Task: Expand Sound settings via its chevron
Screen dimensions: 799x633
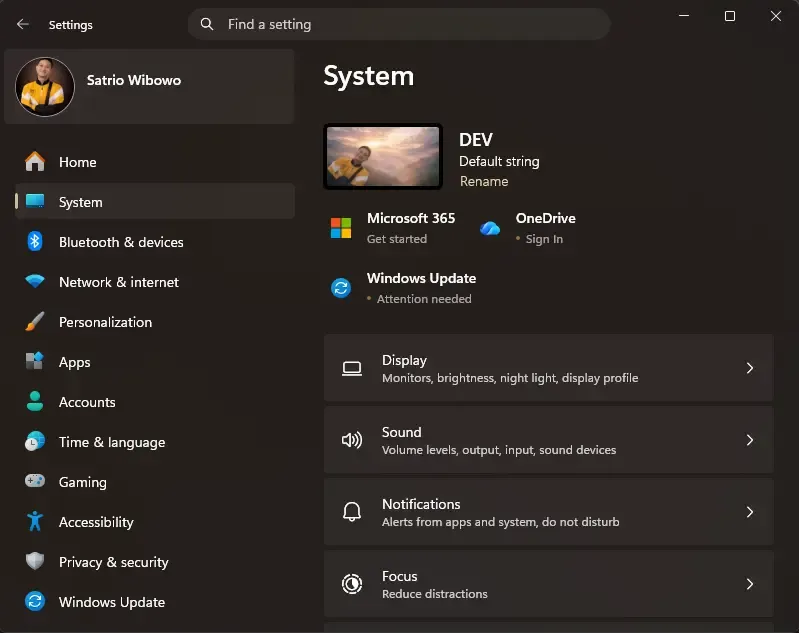Action: [750, 440]
